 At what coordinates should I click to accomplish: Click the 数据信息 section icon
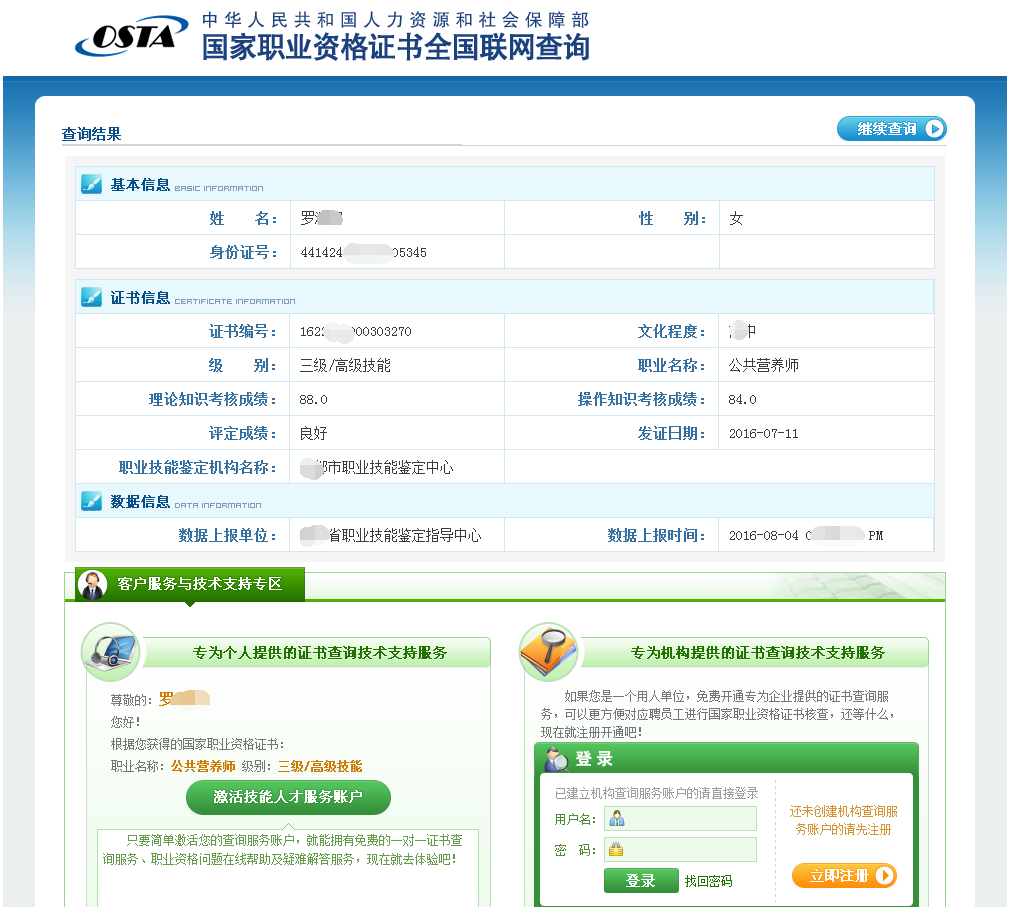91,501
